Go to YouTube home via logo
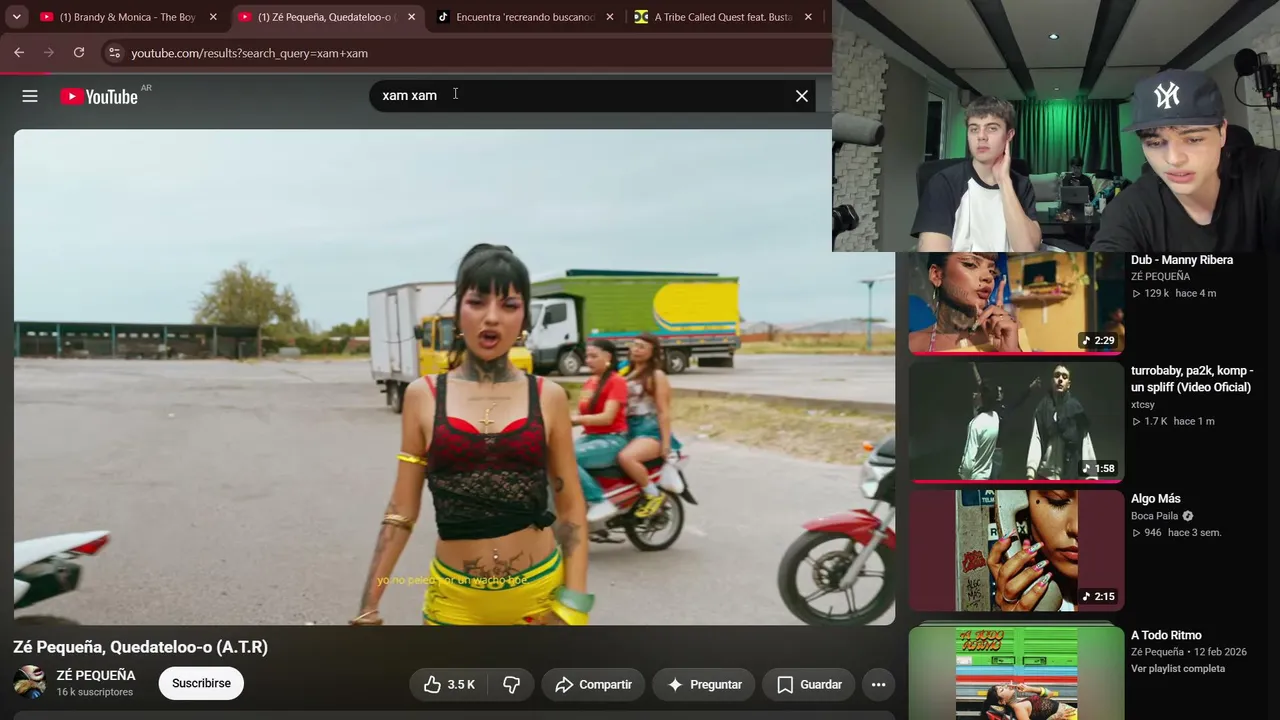 coord(99,96)
